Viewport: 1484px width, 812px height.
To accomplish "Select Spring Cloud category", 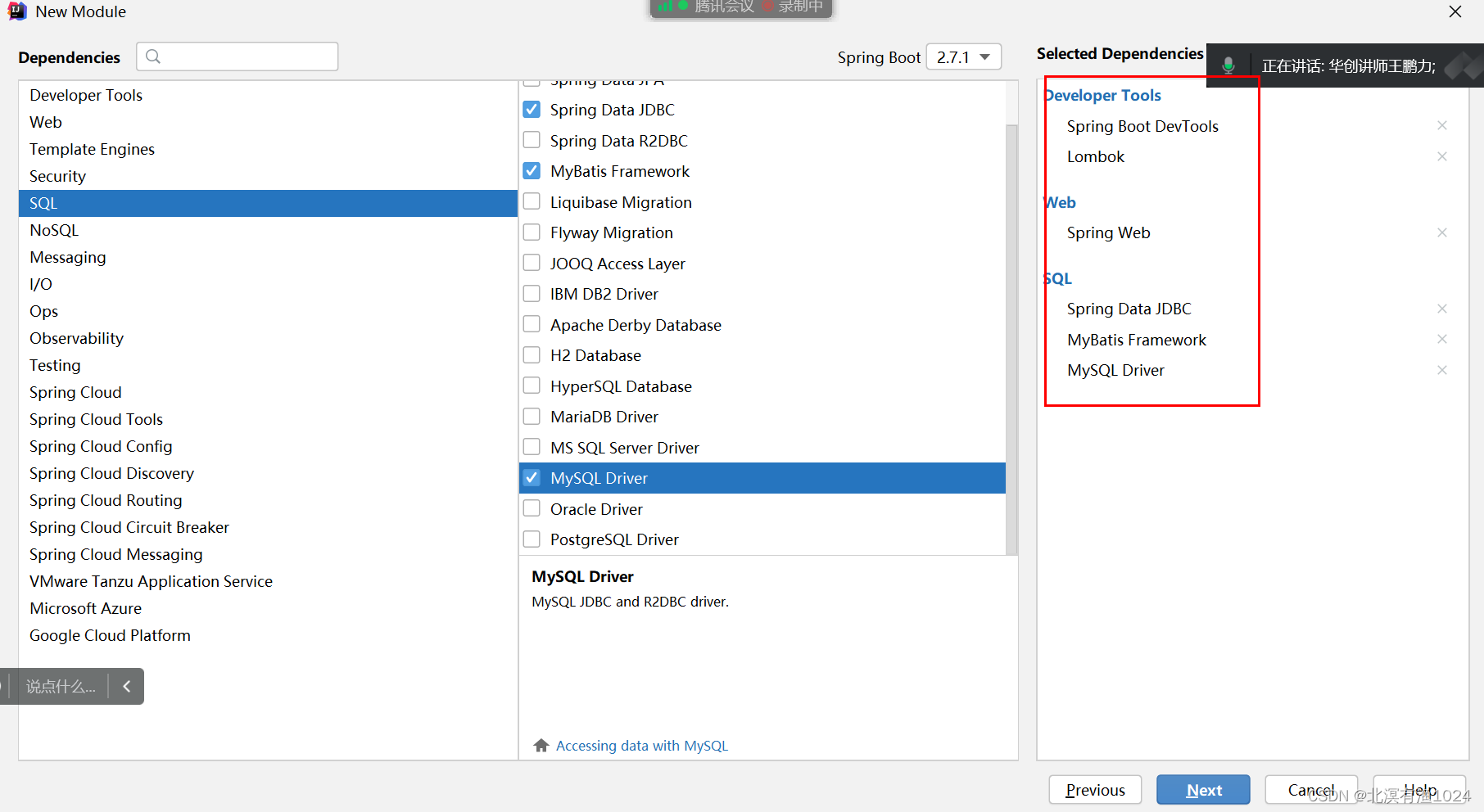I will [x=268, y=392].
